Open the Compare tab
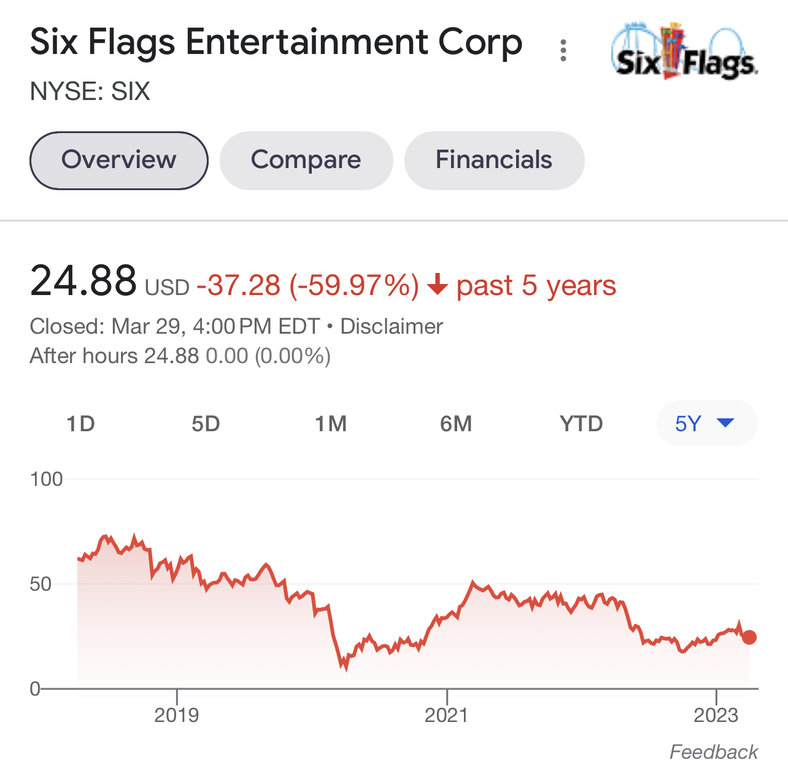 pyautogui.click(x=305, y=160)
